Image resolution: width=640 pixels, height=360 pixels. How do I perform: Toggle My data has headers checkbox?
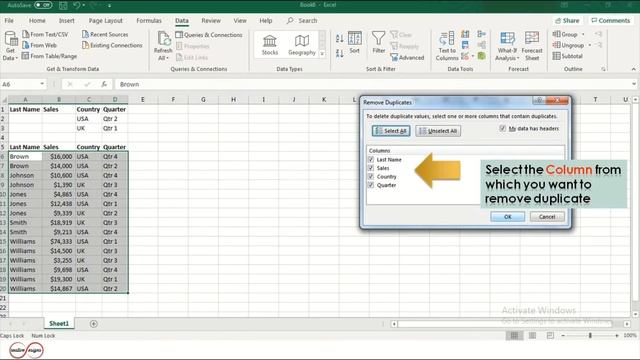(x=502, y=128)
